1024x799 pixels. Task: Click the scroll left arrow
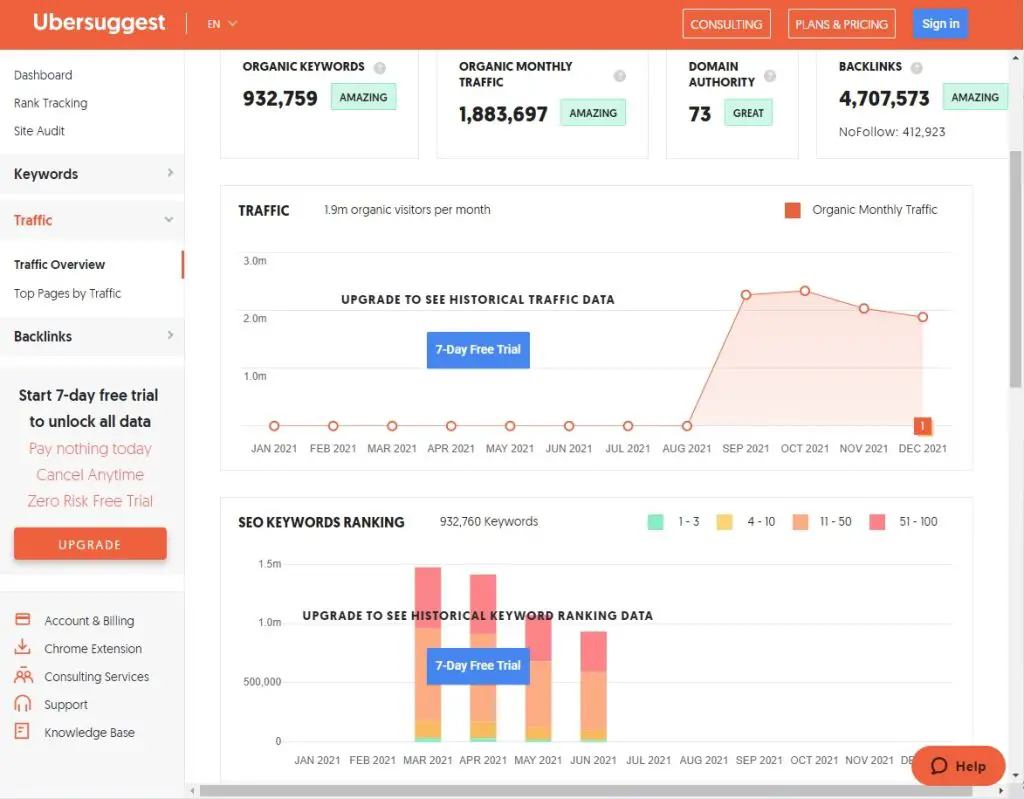pyautogui.click(x=192, y=791)
